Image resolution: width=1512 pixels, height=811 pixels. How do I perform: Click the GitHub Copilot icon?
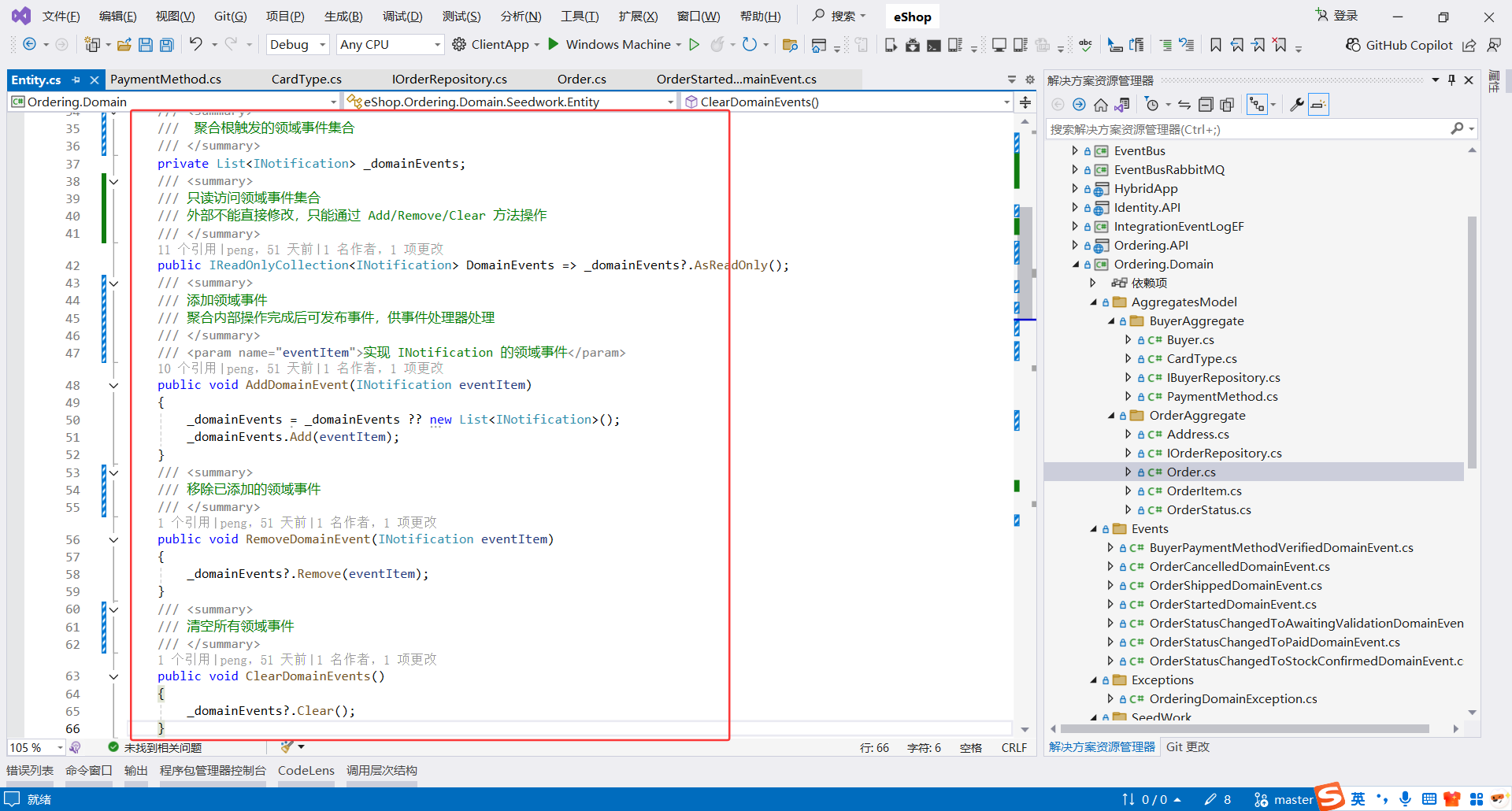[x=1353, y=45]
